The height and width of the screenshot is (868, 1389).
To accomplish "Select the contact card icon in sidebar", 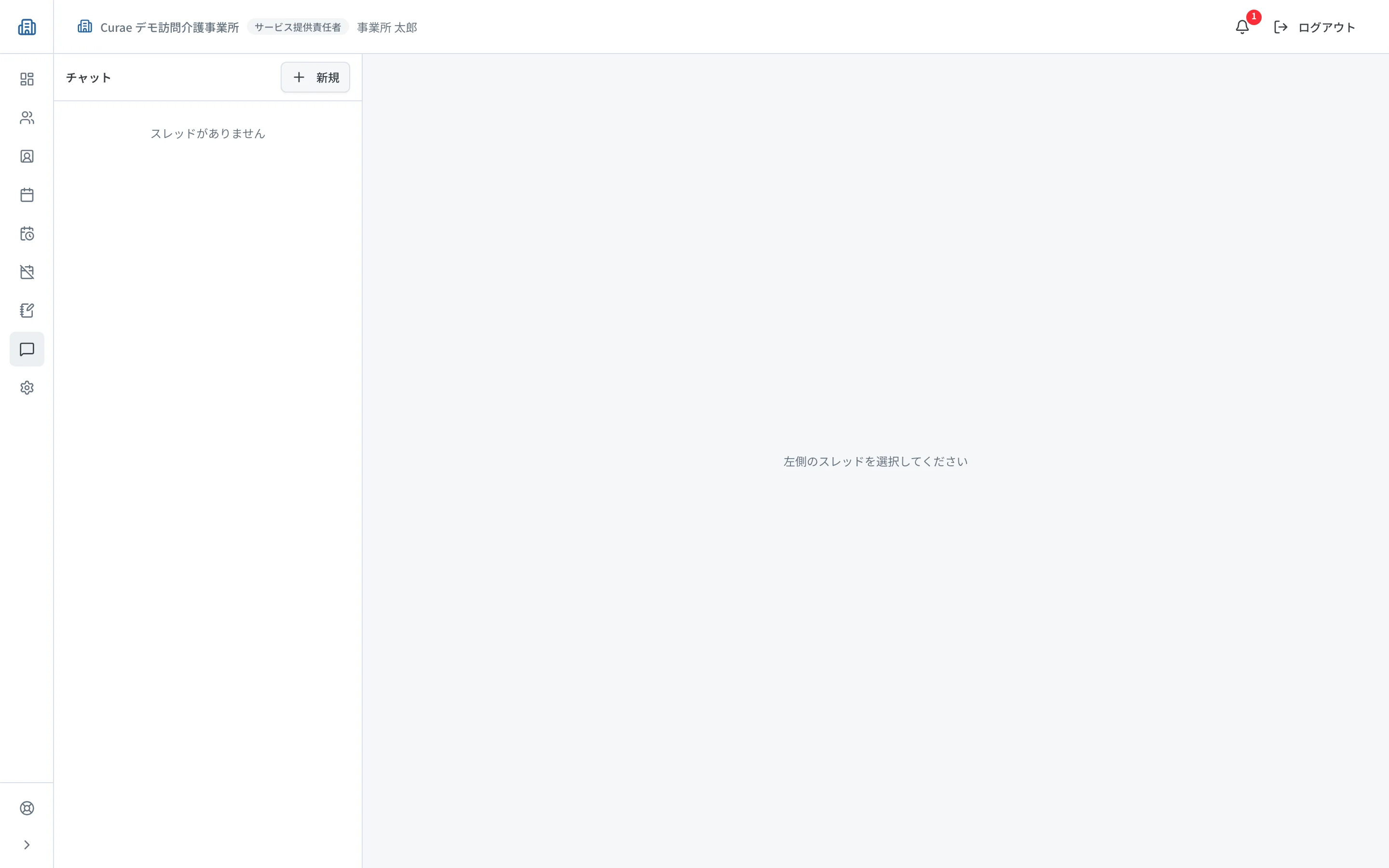I will click(27, 156).
